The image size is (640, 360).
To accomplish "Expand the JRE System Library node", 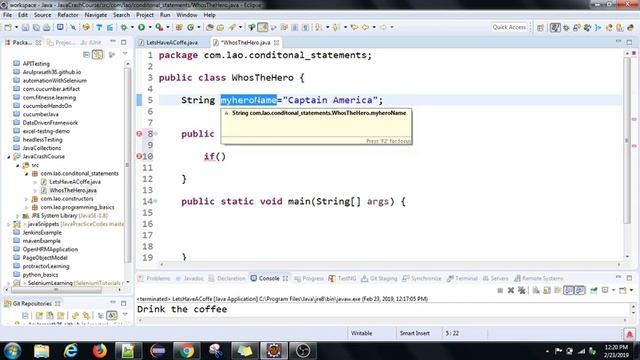I will tap(18, 216).
